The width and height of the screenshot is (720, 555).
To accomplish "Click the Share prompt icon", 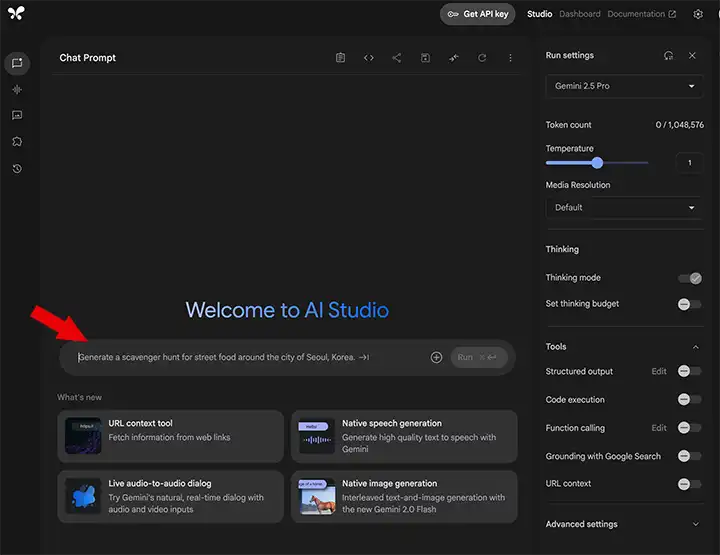I will tap(397, 57).
